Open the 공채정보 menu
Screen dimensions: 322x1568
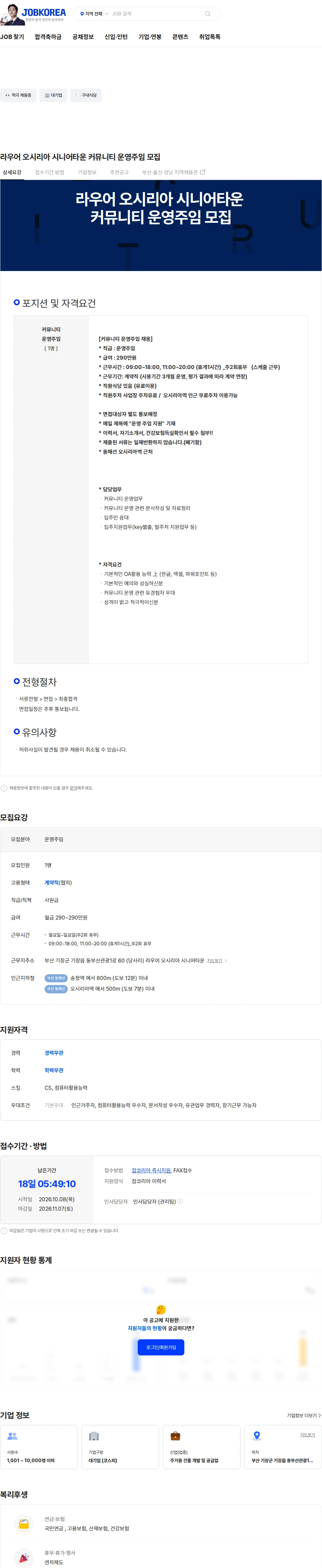[83, 37]
